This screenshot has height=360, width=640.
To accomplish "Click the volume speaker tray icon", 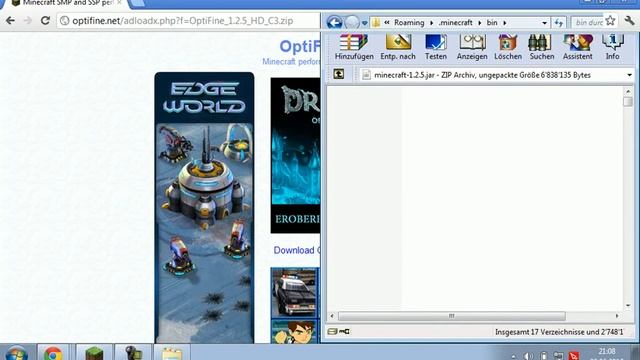I will 528,356.
